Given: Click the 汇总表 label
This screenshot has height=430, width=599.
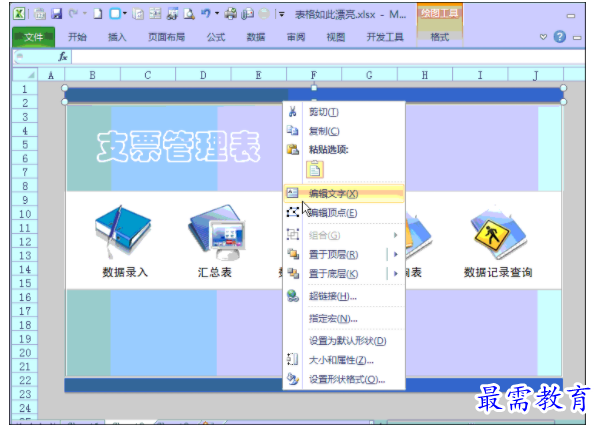Looking at the screenshot, I should 214,272.
